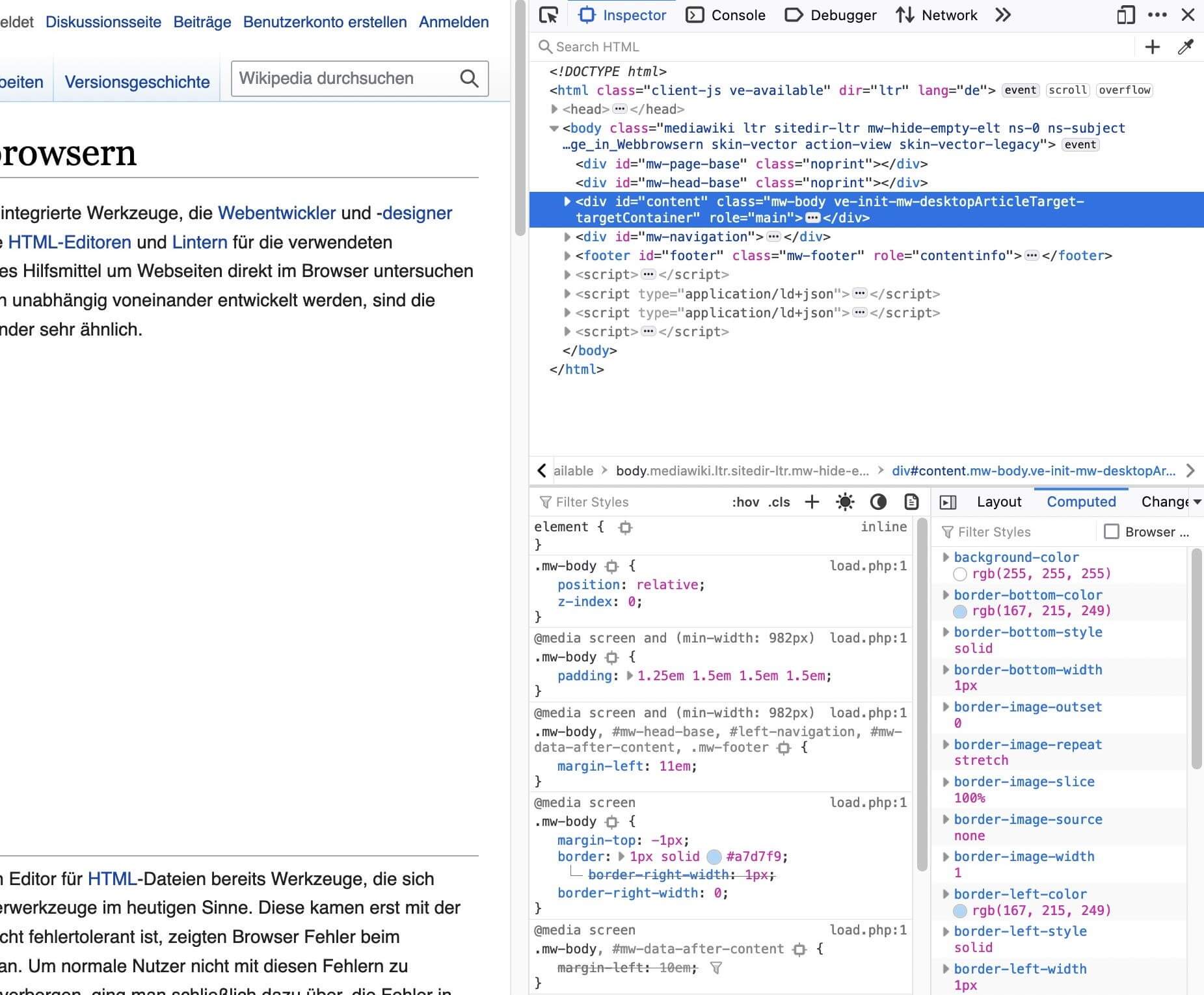Click event badge on html element
The width and height of the screenshot is (1204, 995).
coord(1020,90)
